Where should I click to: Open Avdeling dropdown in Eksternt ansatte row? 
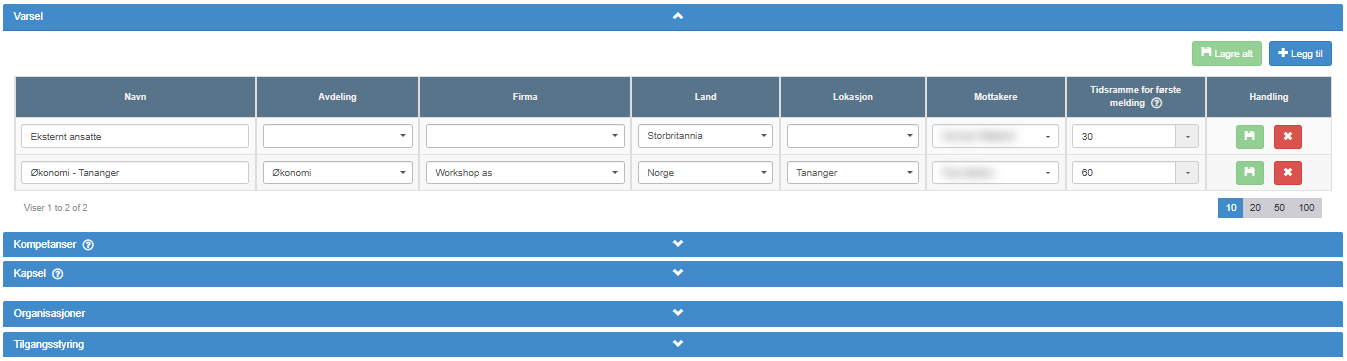[x=338, y=135]
